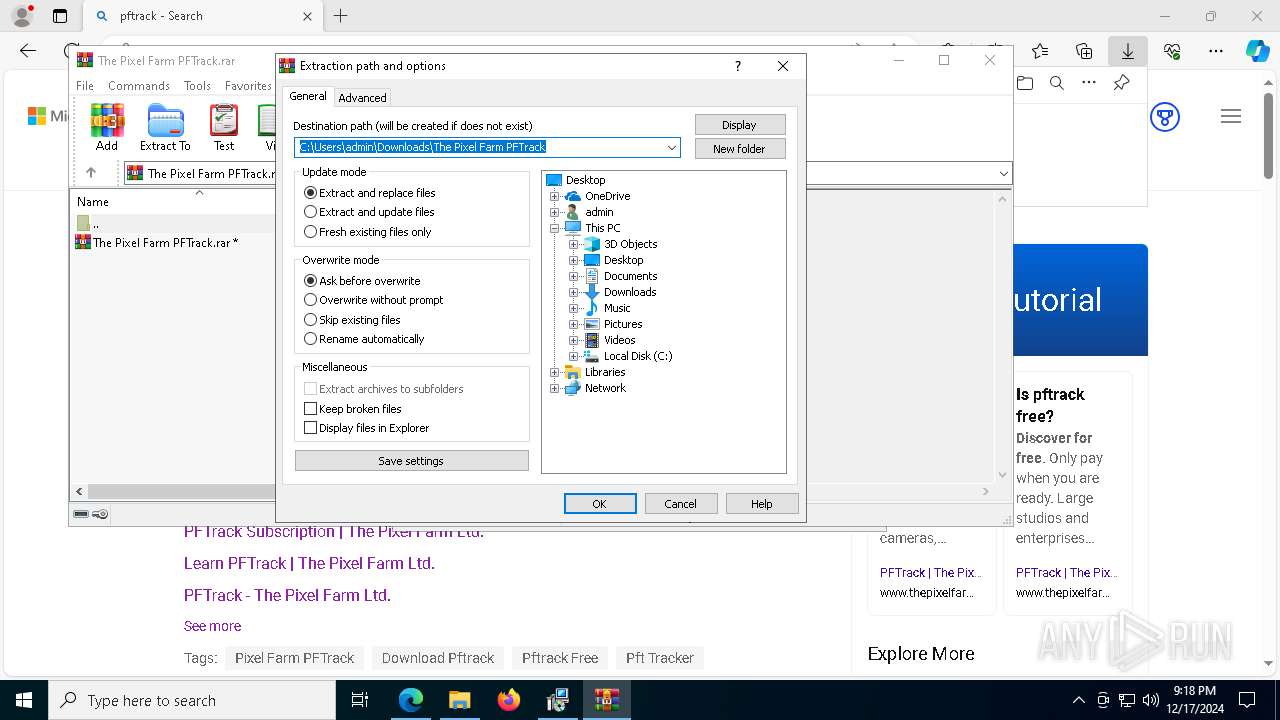The height and width of the screenshot is (720, 1280).
Task: Open the notification center icon
Action: click(x=1247, y=700)
